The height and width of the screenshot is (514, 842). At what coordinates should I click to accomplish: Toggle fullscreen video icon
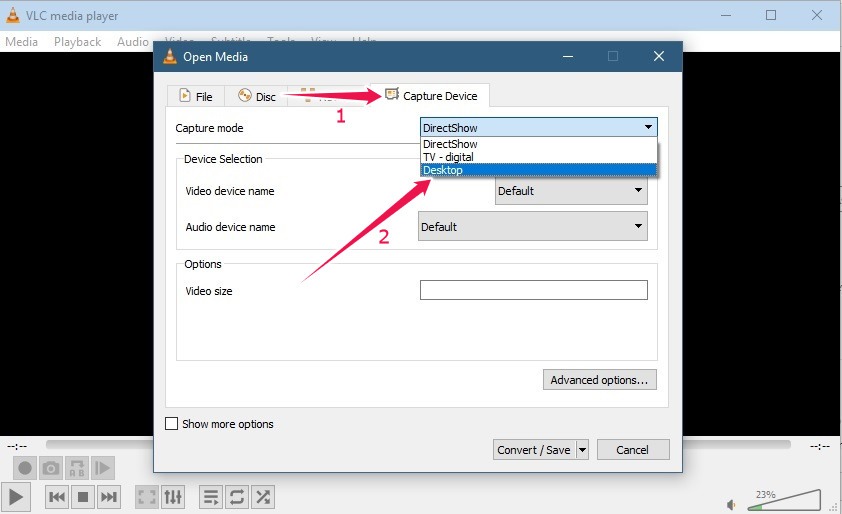tap(147, 497)
